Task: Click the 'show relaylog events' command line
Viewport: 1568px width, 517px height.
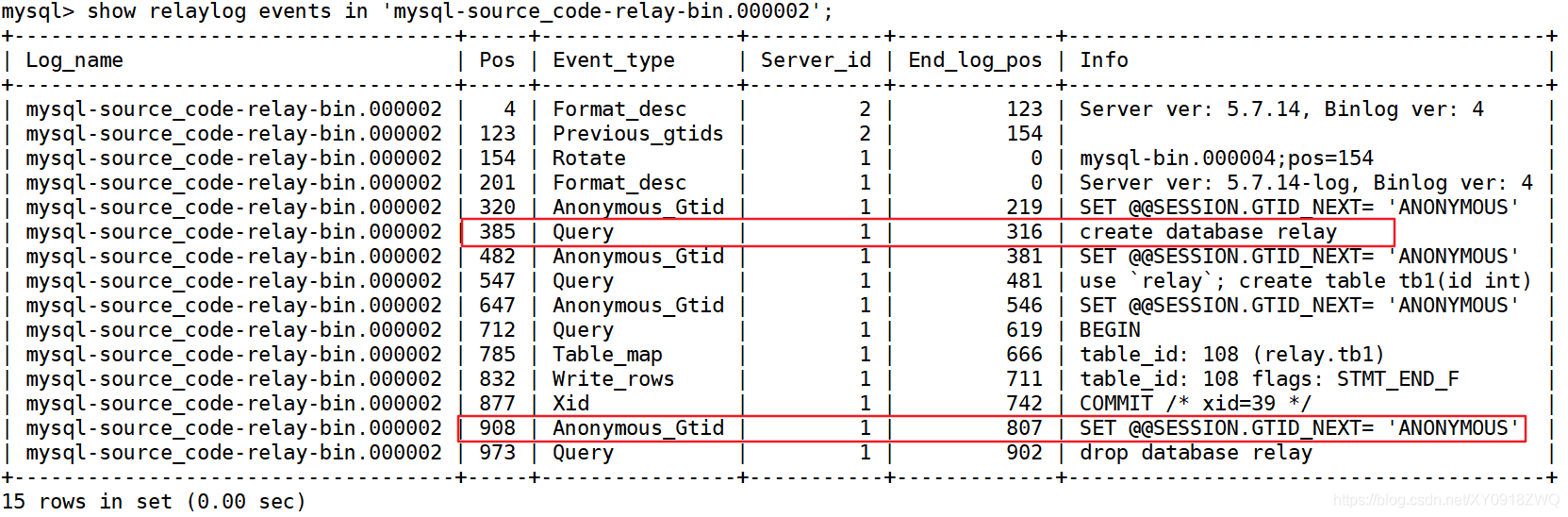Action: 417,12
